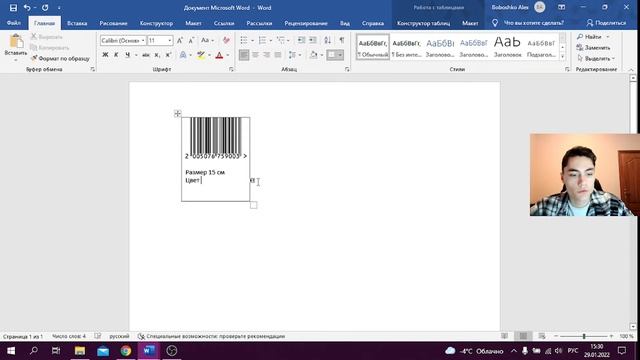This screenshot has width=640, height=360.
Task: Center the paragraph text
Action: 256,55
